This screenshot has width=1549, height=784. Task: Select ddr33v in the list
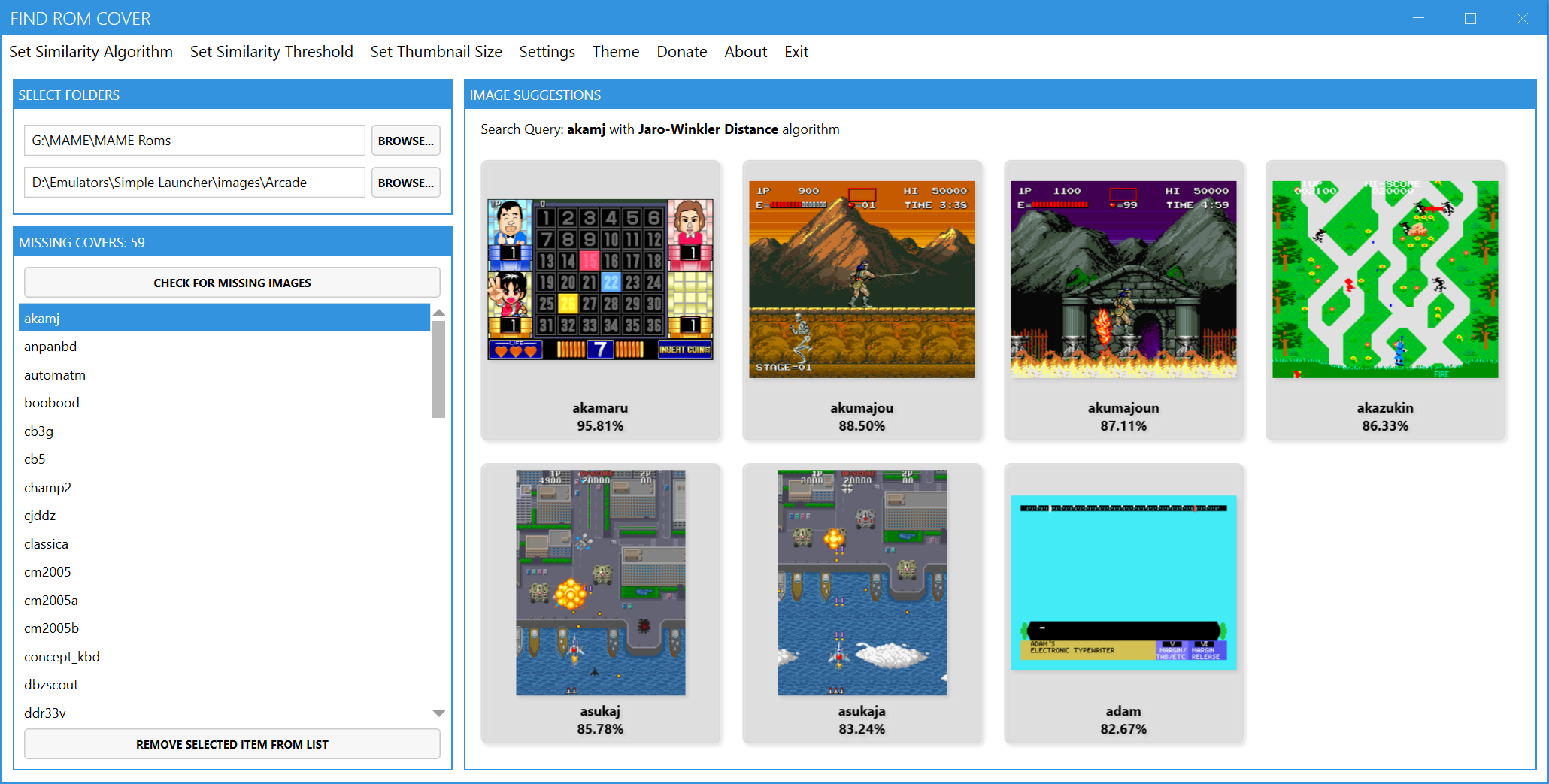coord(224,713)
